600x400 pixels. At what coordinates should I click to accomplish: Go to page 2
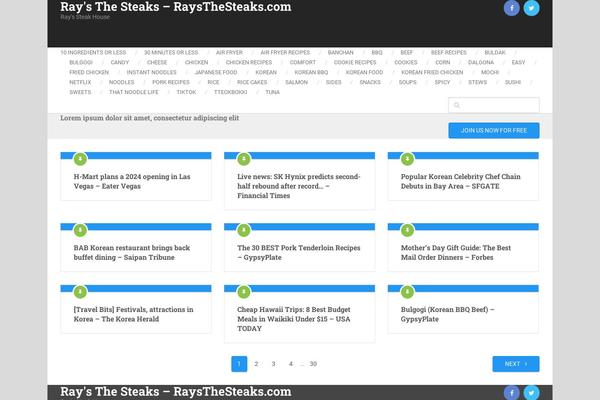256,364
